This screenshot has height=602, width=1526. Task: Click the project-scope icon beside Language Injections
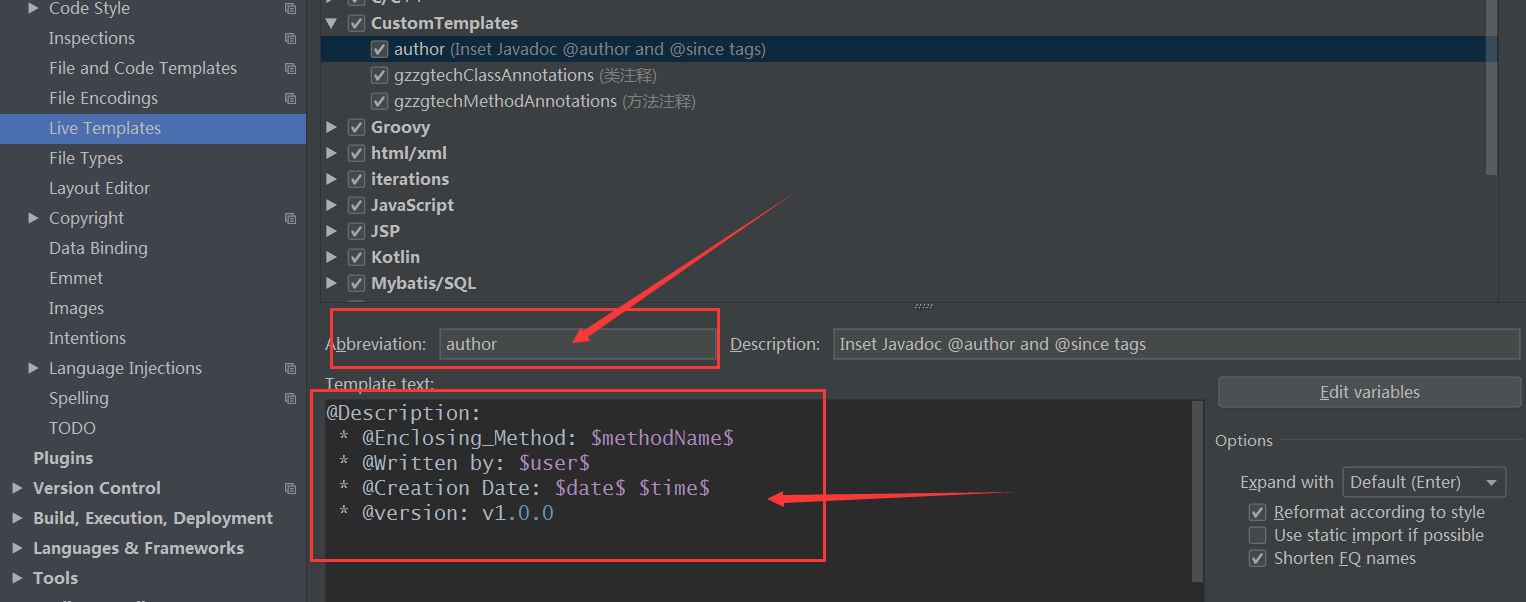(290, 369)
